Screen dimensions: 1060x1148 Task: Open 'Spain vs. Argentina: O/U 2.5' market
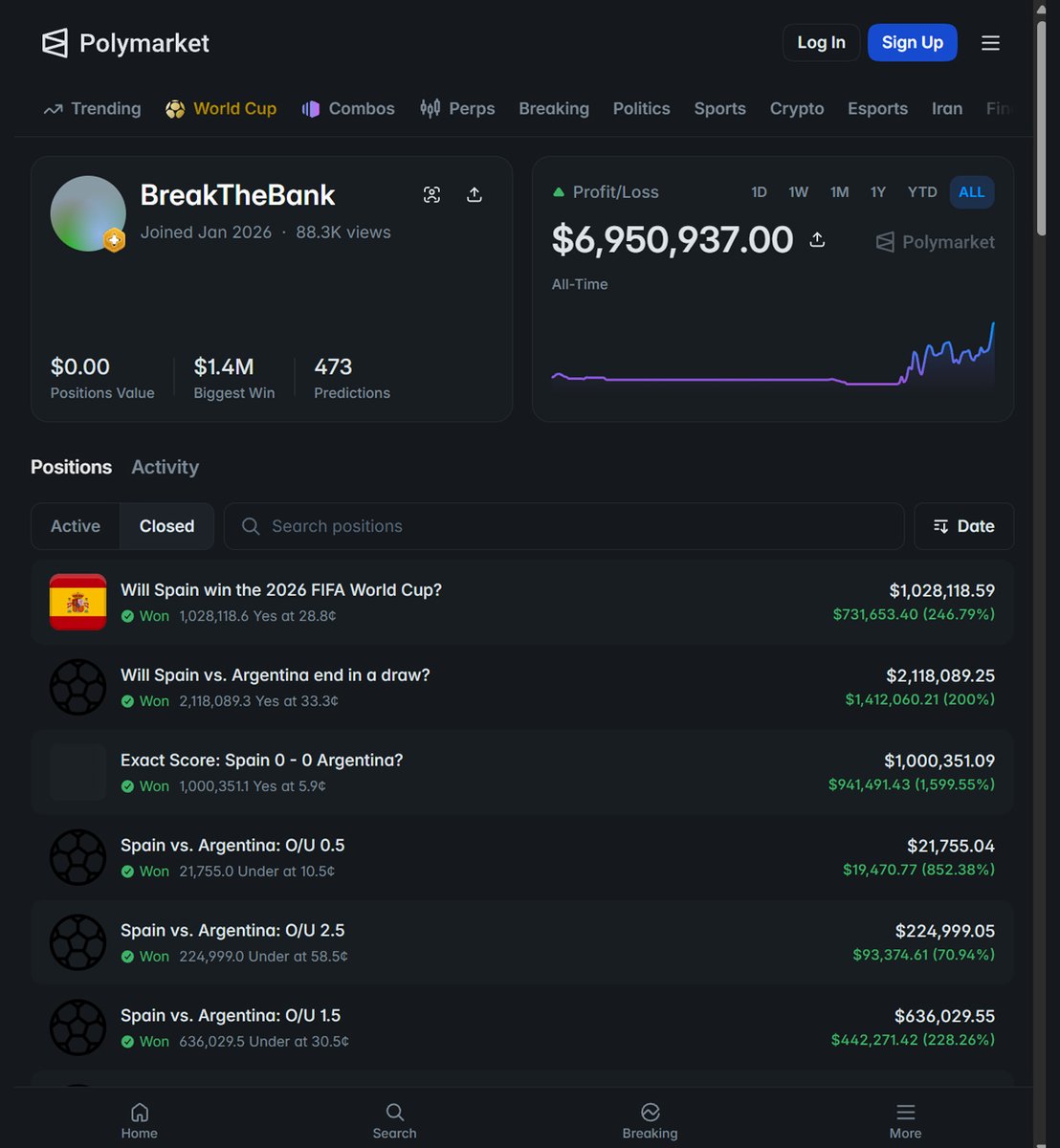tap(232, 931)
